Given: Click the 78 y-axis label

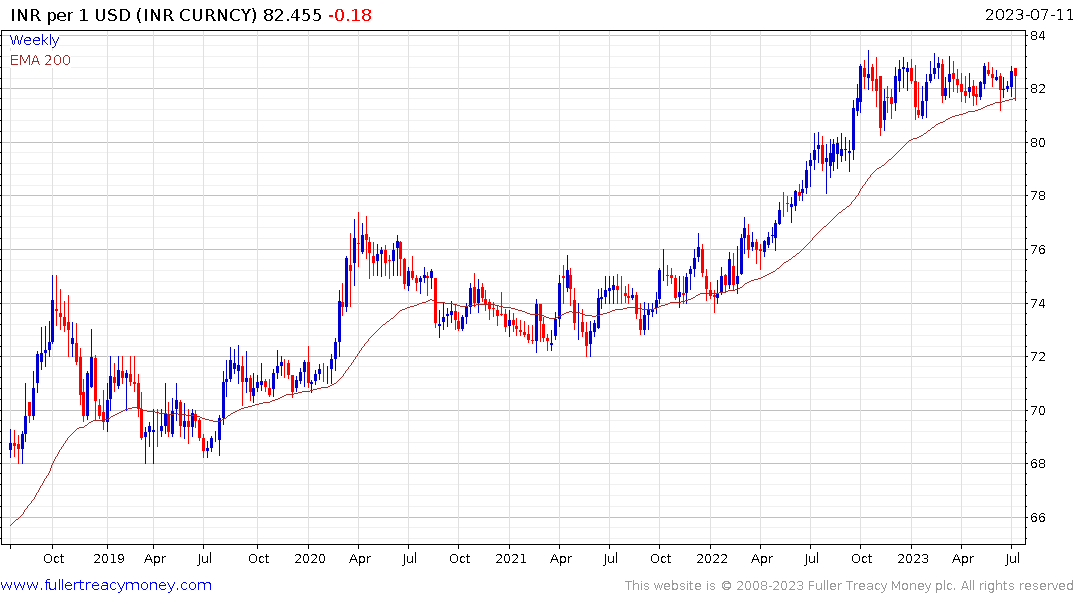Looking at the screenshot, I should tap(1037, 196).
